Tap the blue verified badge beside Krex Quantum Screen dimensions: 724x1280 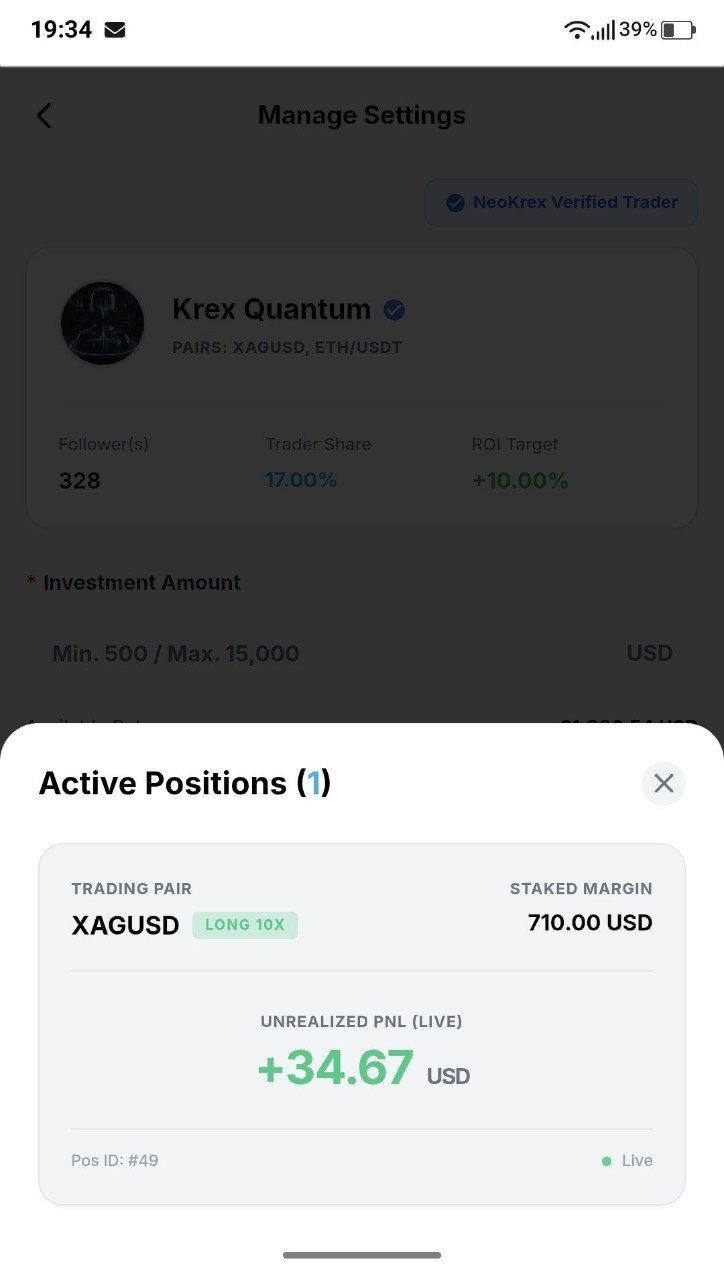[x=394, y=310]
